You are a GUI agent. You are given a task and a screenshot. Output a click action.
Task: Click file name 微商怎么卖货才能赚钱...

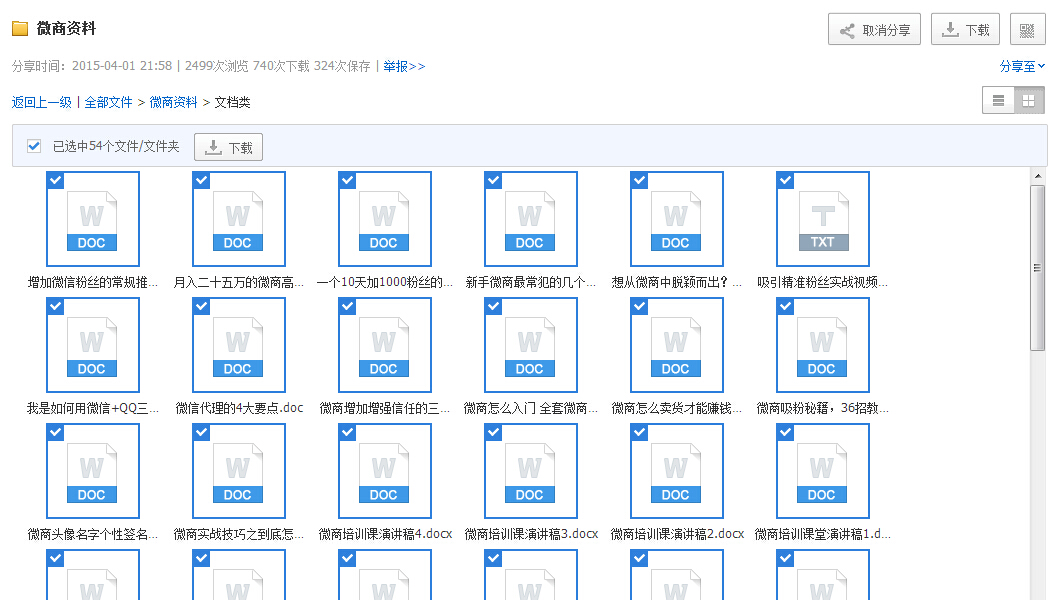click(677, 408)
